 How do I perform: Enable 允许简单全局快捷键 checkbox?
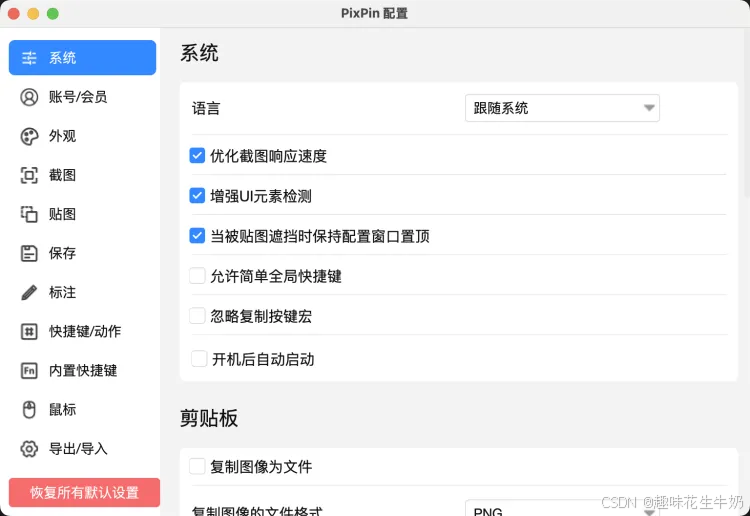tap(197, 276)
